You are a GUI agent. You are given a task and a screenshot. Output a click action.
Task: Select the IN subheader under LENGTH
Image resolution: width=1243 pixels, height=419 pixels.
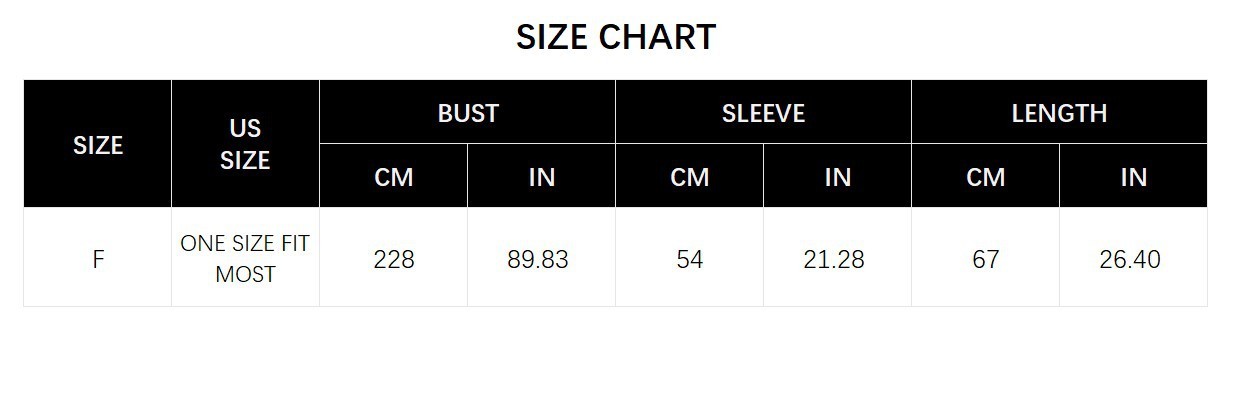coord(1133,176)
